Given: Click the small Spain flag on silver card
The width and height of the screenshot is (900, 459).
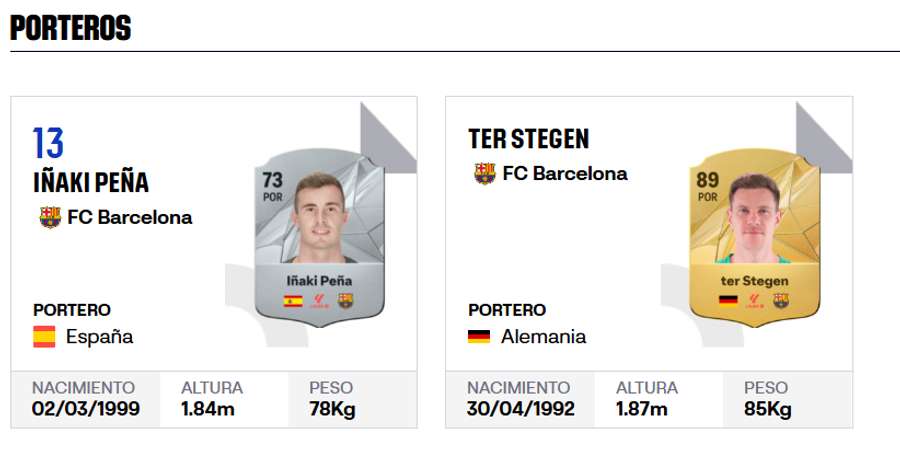Looking at the screenshot, I should [293, 301].
